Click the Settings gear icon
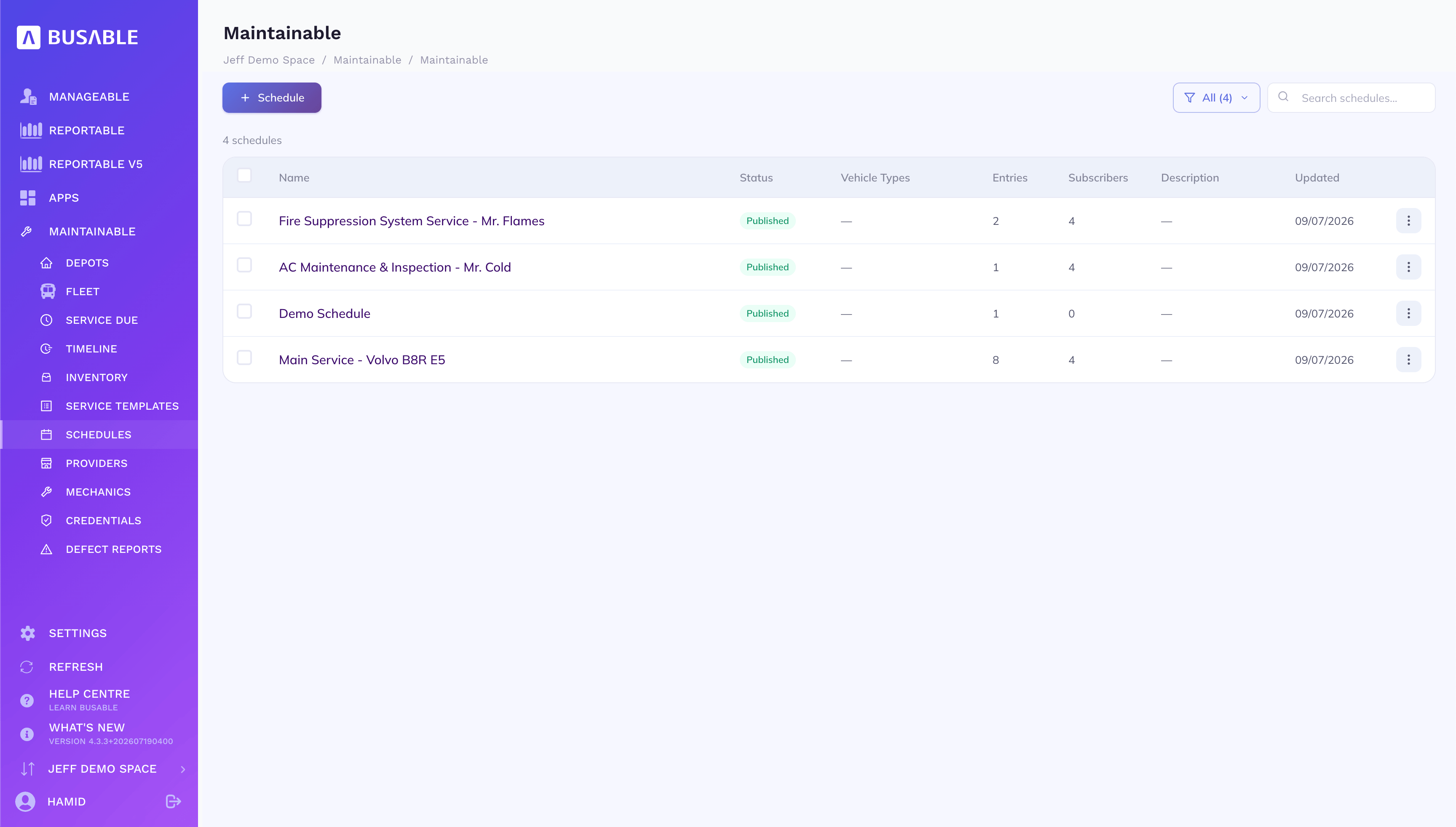 [28, 633]
